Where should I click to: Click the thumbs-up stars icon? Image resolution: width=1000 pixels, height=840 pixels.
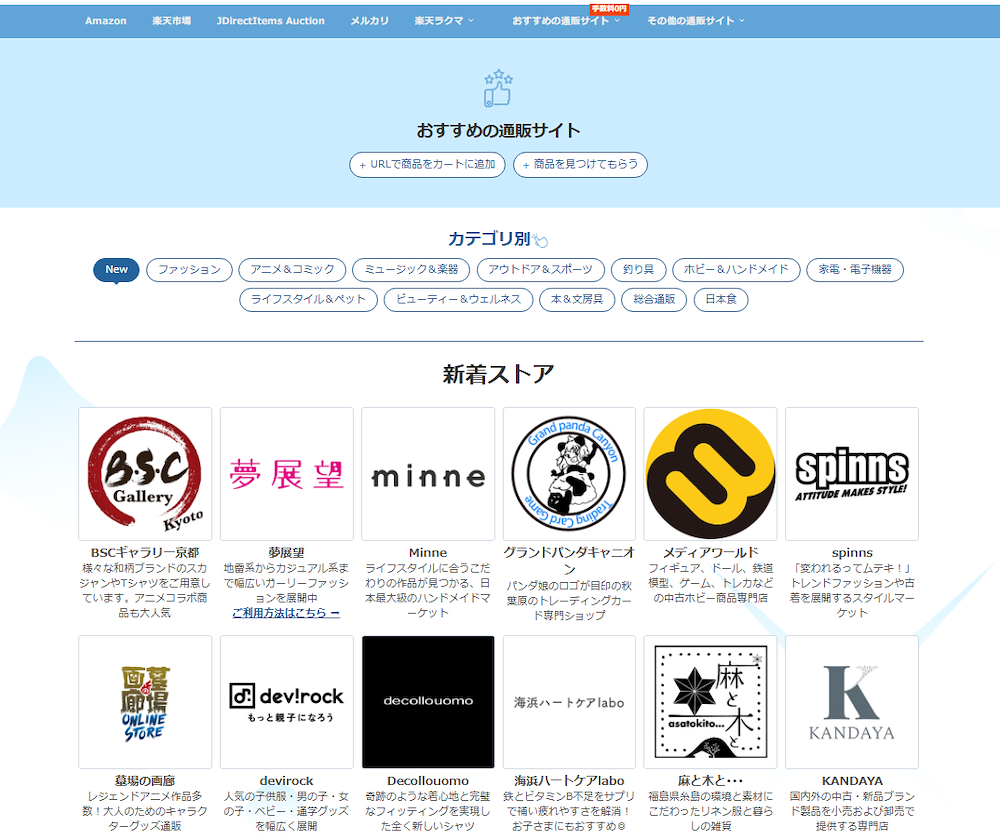498,88
